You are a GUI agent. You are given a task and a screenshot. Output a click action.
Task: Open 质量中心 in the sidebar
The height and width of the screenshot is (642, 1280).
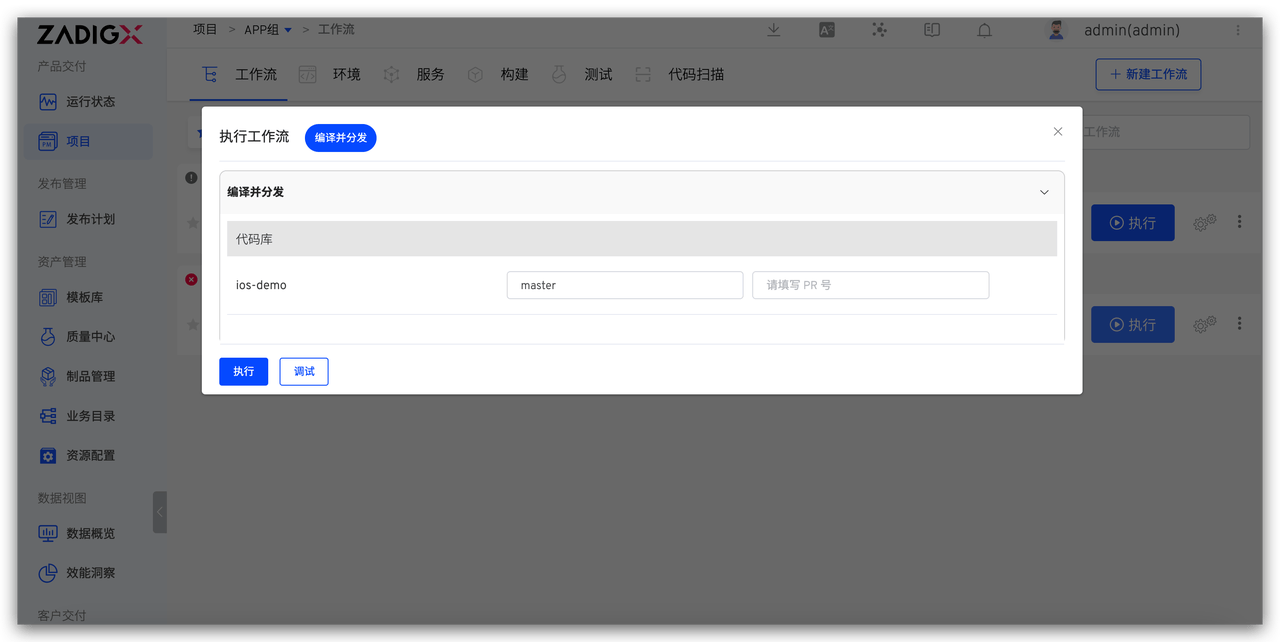tap(90, 337)
